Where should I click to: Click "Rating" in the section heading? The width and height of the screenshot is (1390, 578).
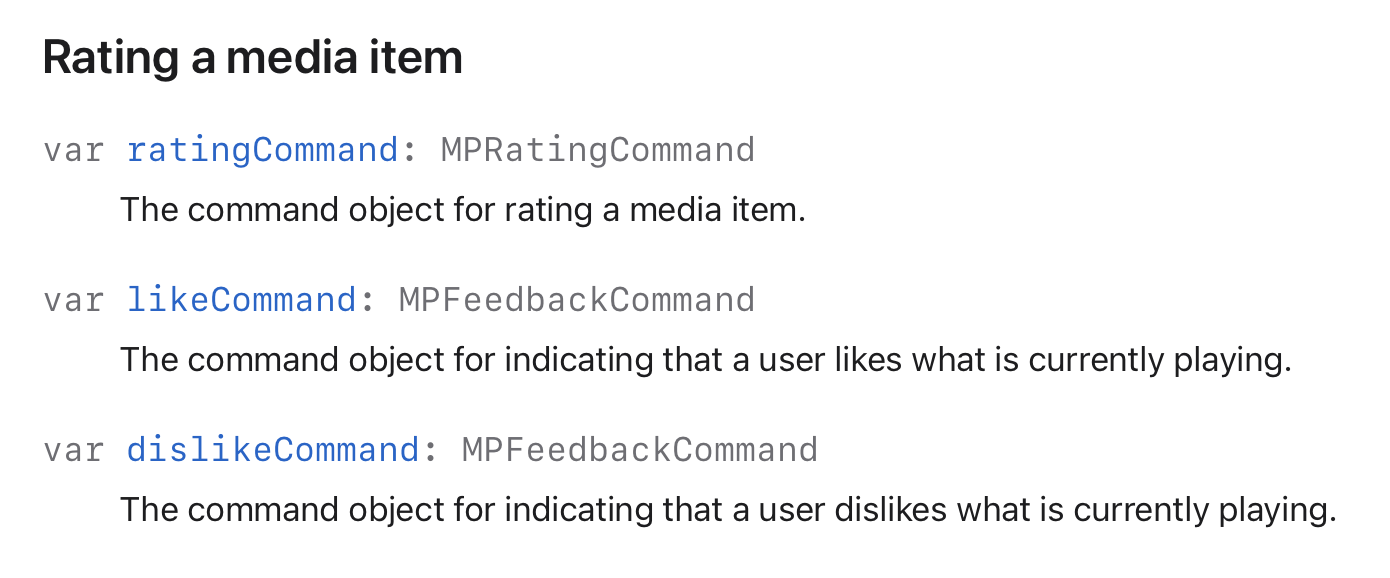pyautogui.click(x=106, y=59)
